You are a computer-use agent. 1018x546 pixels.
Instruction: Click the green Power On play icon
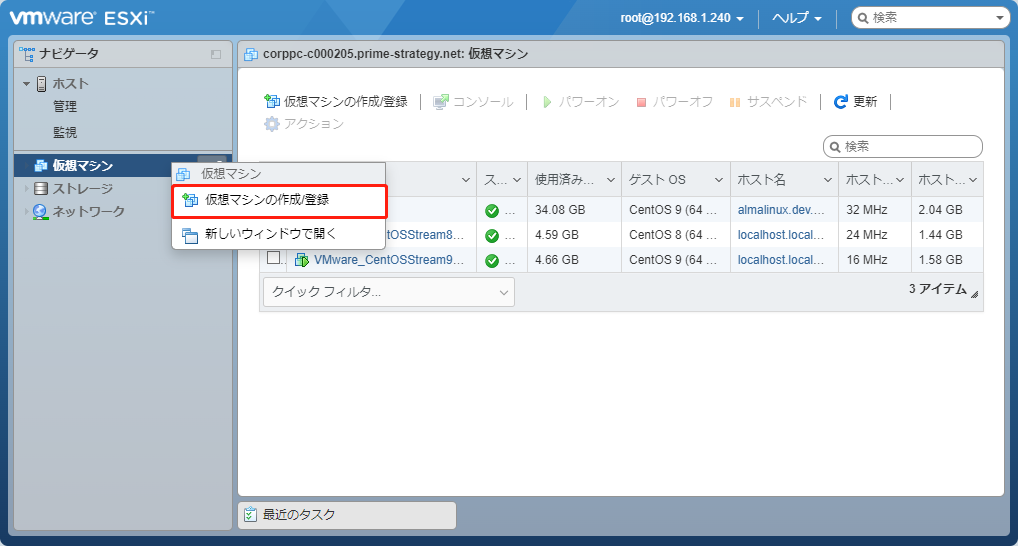click(547, 102)
